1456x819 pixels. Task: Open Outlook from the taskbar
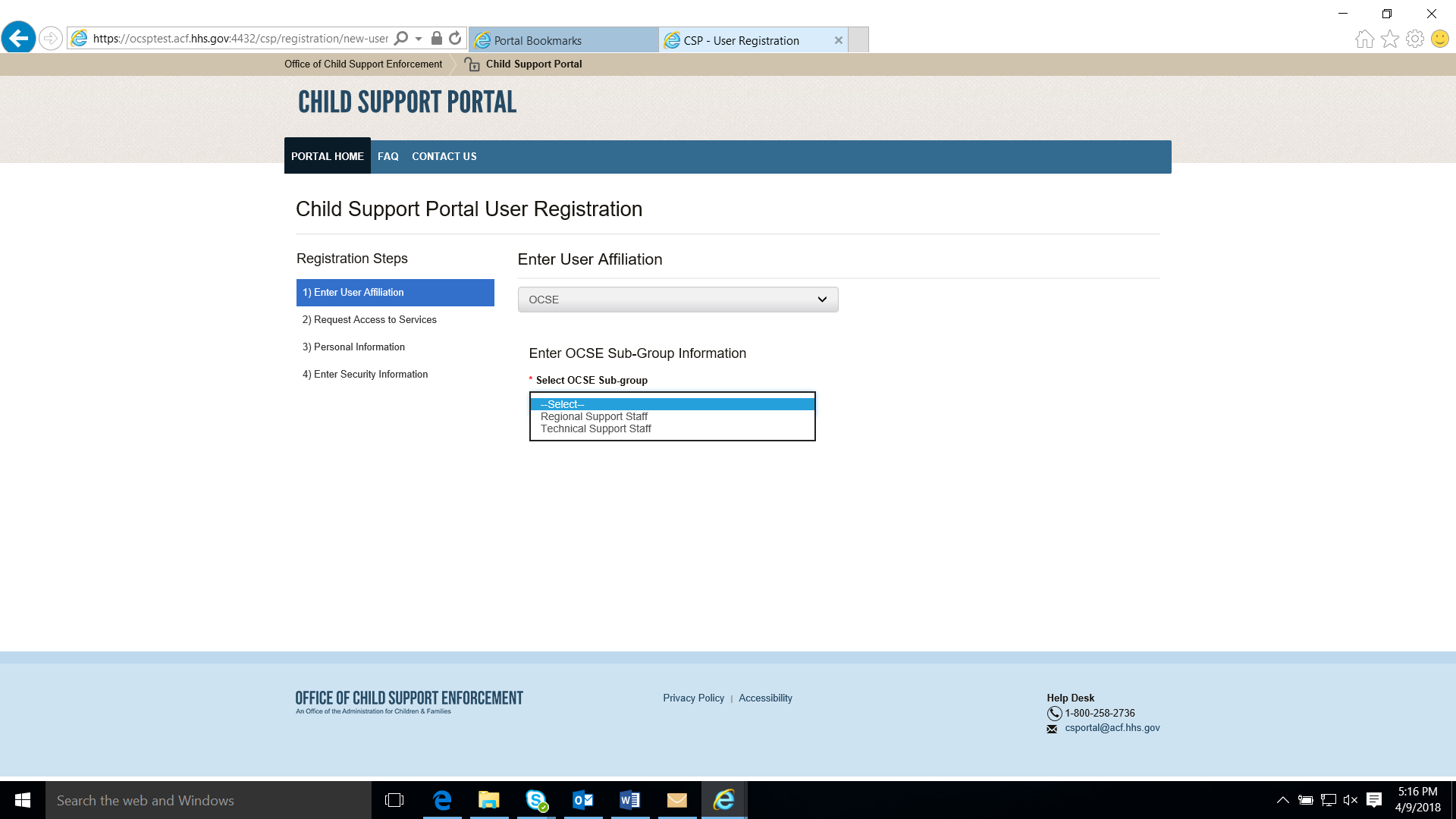pyautogui.click(x=582, y=800)
